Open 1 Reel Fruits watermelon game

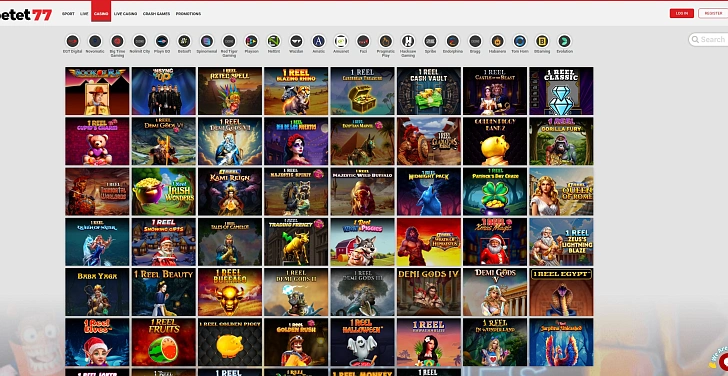163,342
